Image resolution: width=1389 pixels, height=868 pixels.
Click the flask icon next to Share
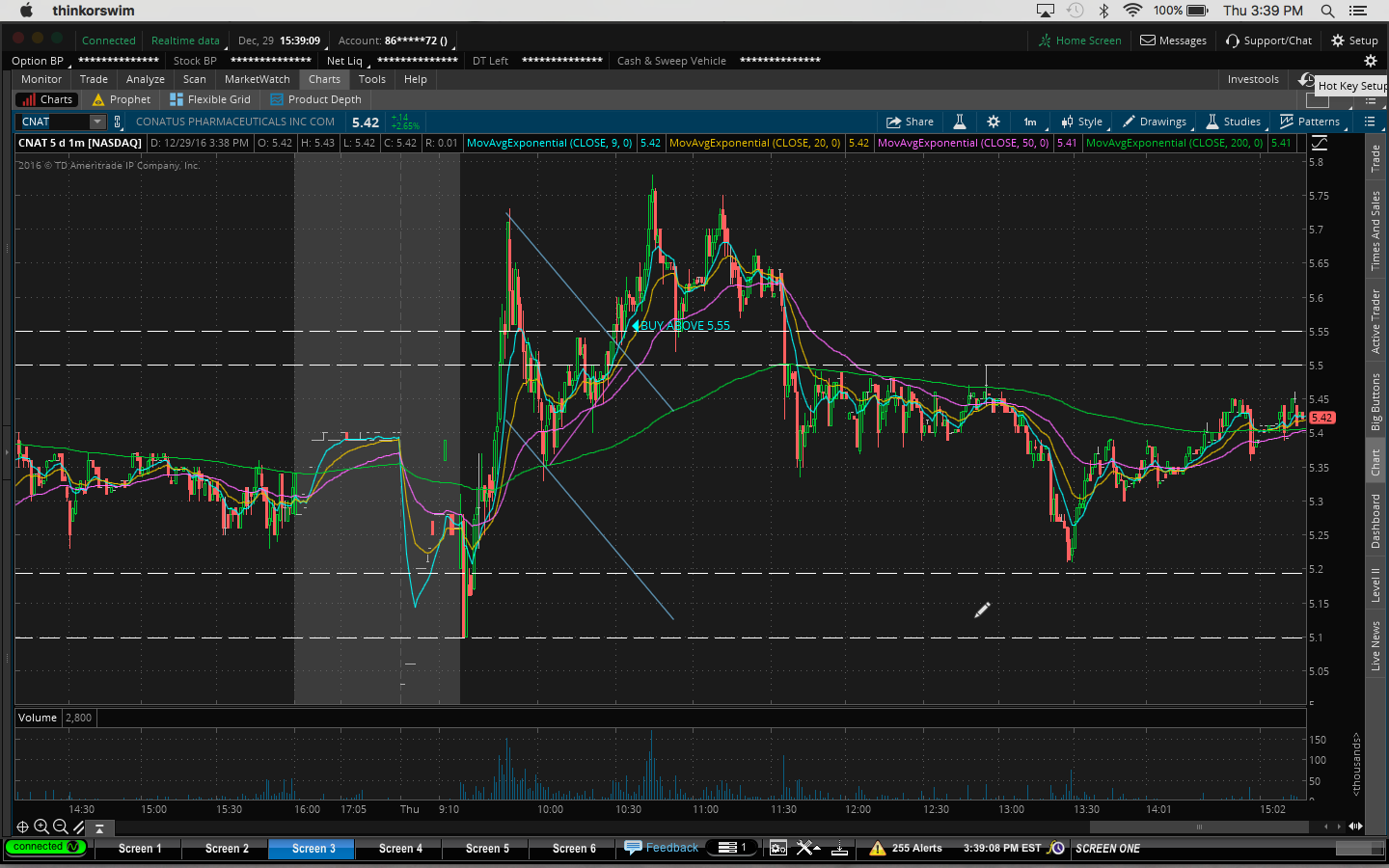coord(960,122)
